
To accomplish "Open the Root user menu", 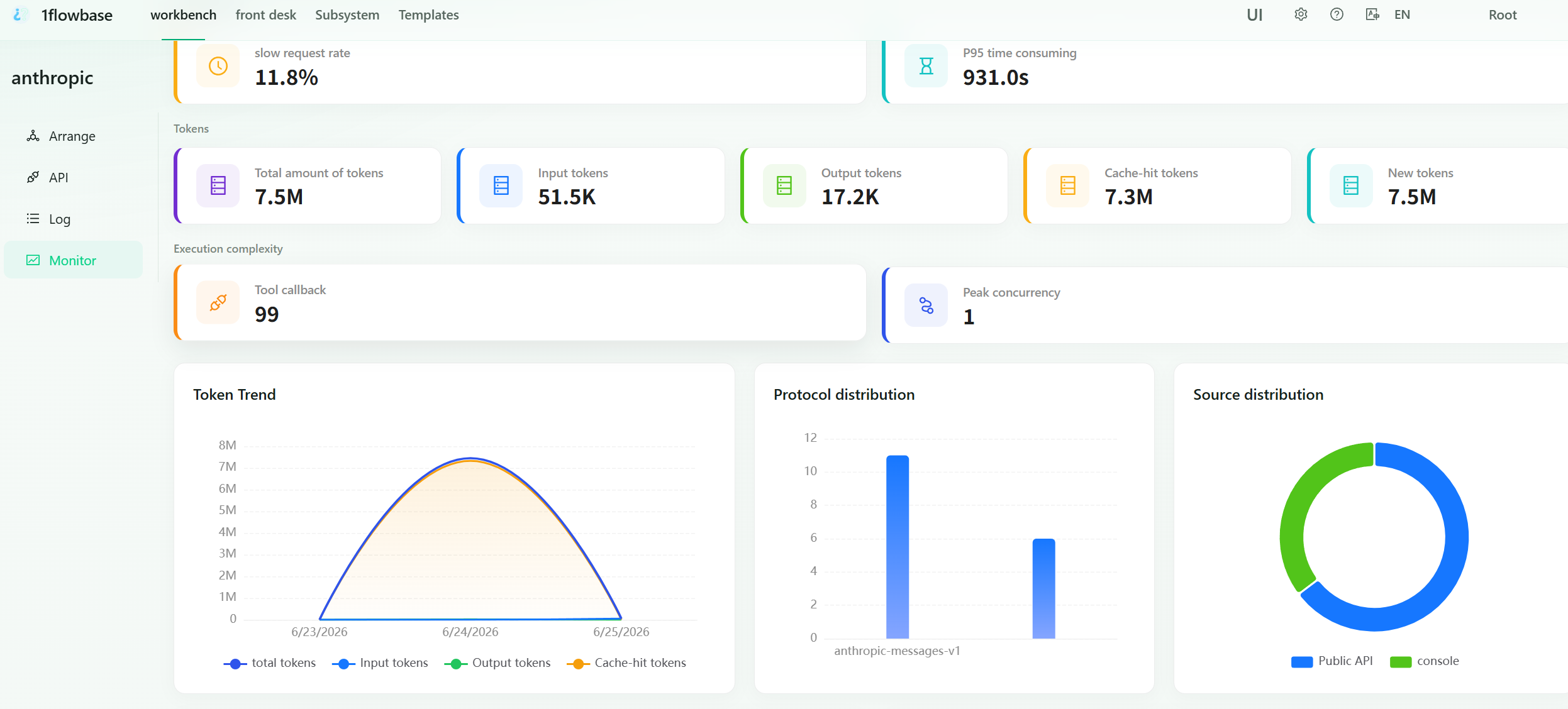I will pyautogui.click(x=1503, y=15).
